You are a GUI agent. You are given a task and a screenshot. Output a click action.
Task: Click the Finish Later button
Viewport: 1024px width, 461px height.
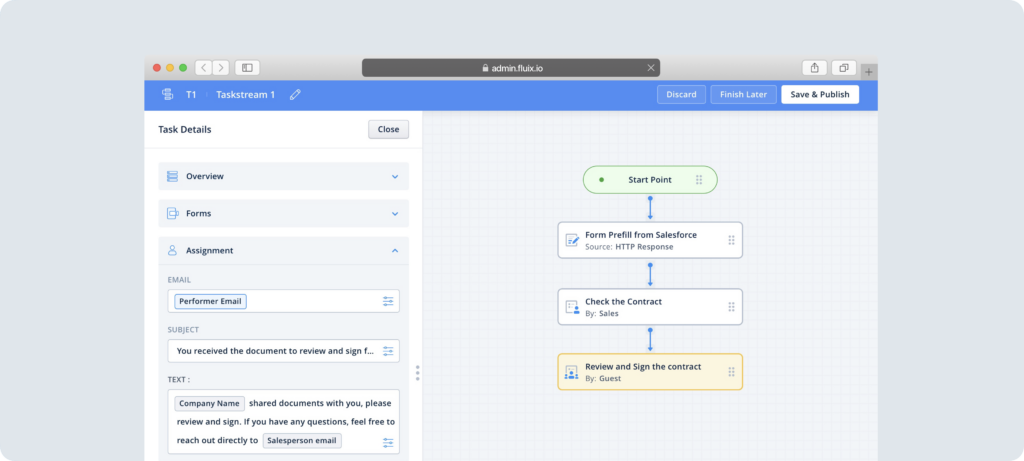point(743,95)
